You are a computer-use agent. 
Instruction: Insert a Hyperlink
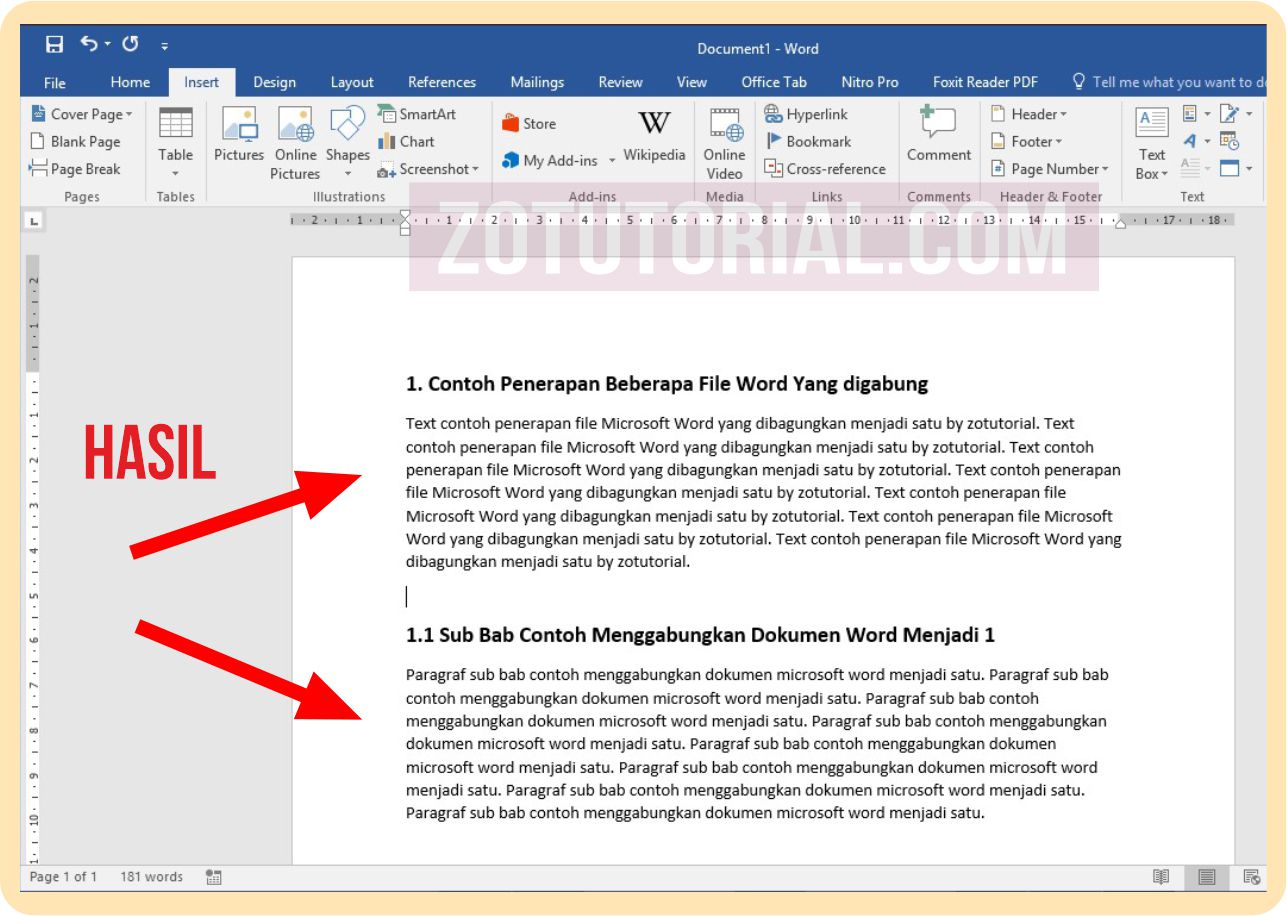coord(805,114)
